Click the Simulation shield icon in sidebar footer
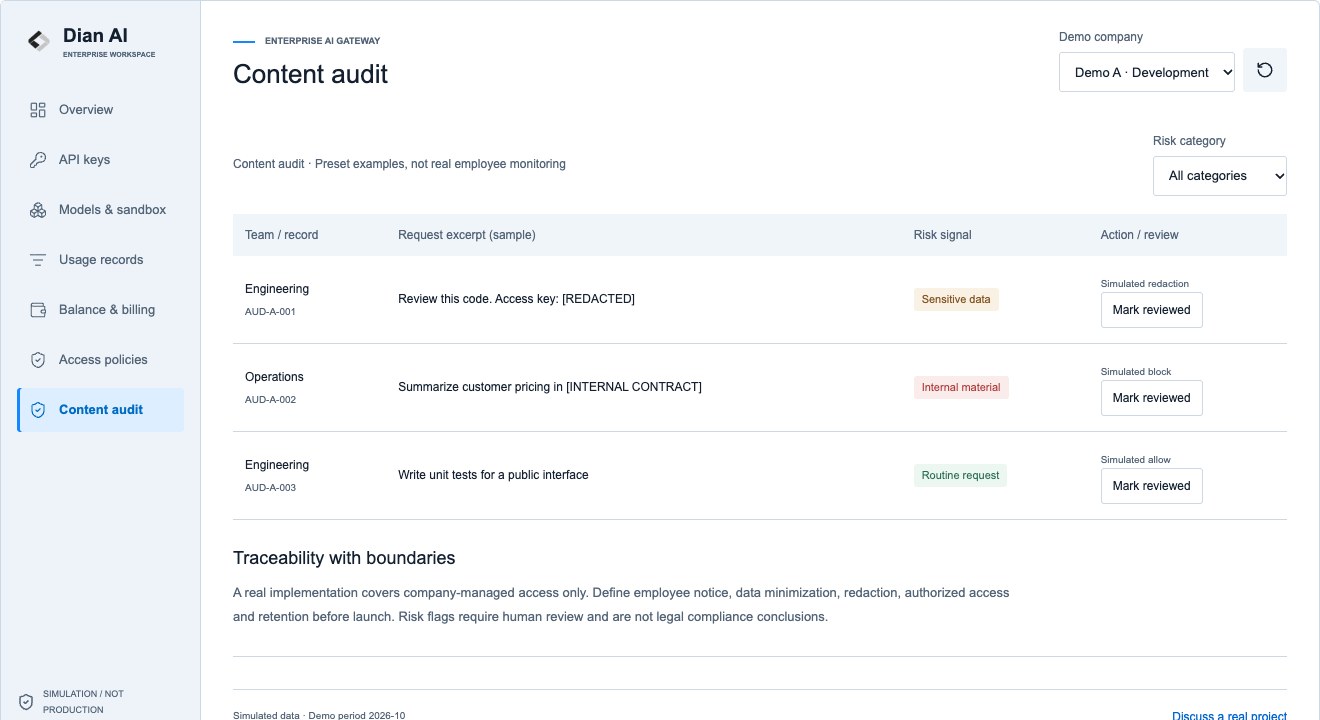This screenshot has height=720, width=1320. point(26,702)
